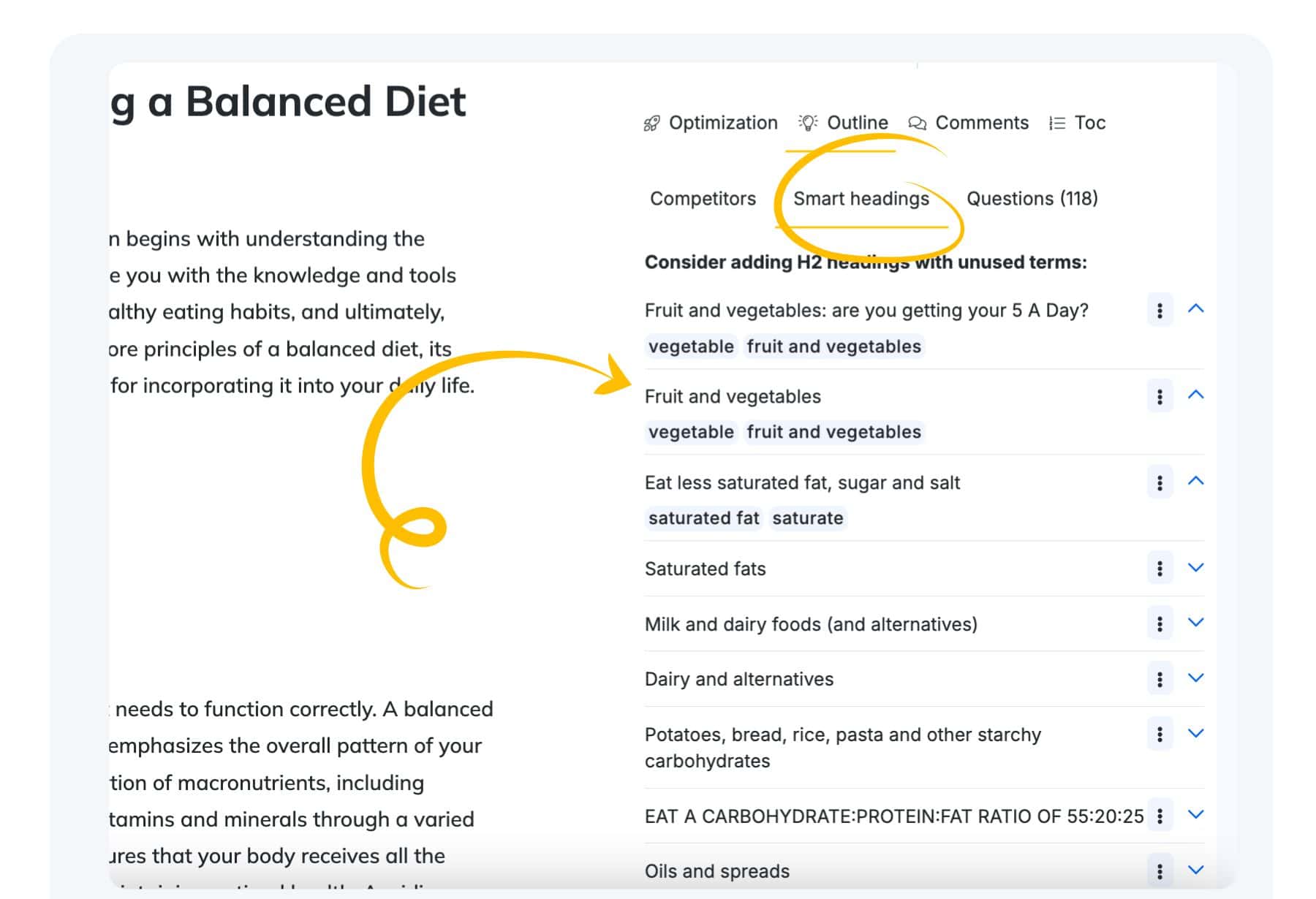Open the Optimization tab with rocket icon
Screen dimensions: 1316x899
tap(710, 123)
